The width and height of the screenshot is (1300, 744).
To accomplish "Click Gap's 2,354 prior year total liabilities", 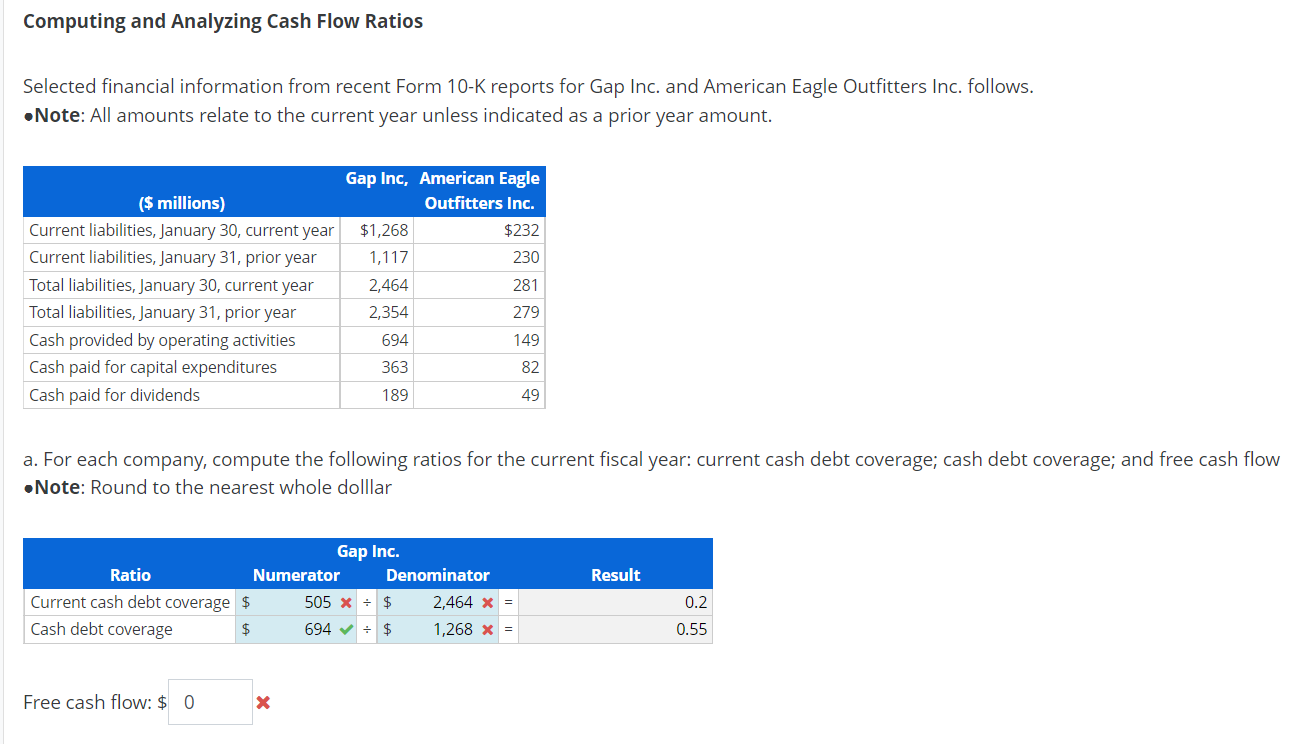I will [x=389, y=313].
